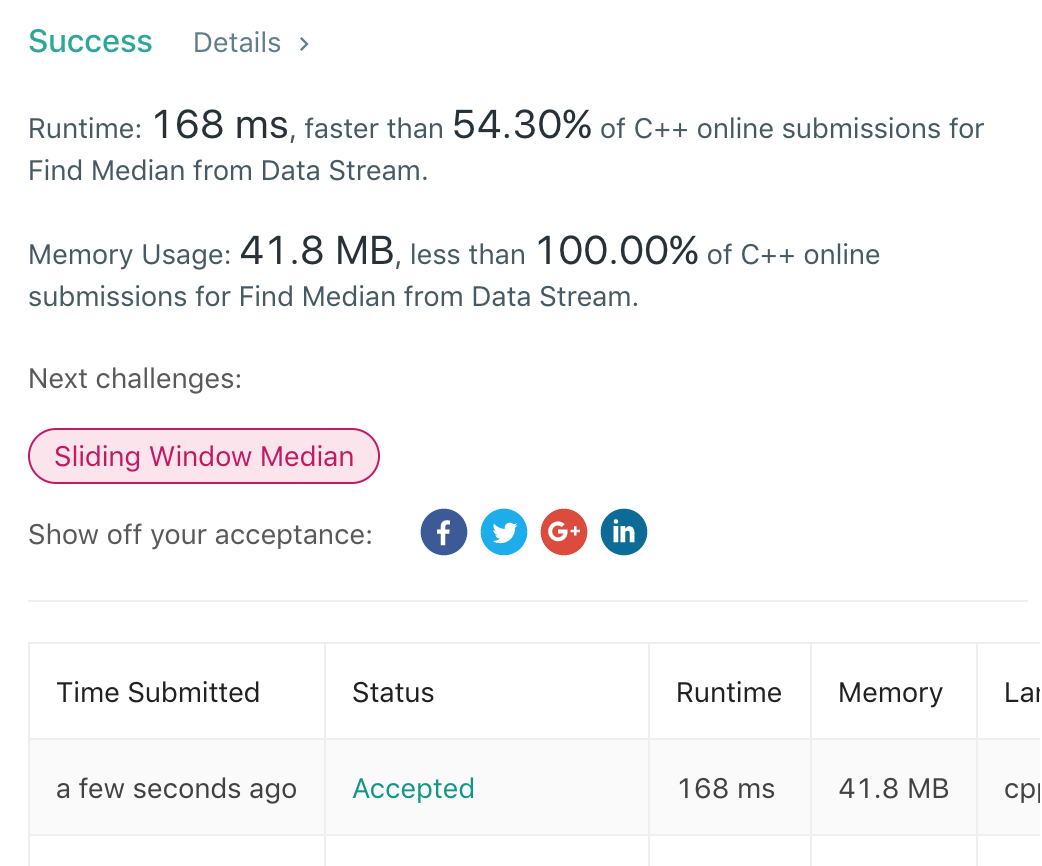The width and height of the screenshot is (1042, 866).
Task: Share the acceptance on Twitter
Action: [x=504, y=532]
